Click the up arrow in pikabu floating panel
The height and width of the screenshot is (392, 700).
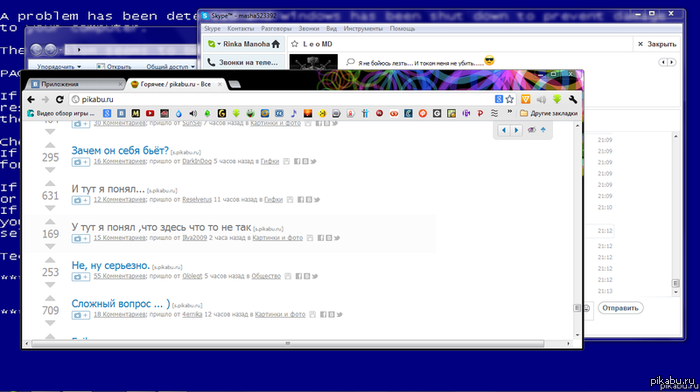tap(543, 129)
